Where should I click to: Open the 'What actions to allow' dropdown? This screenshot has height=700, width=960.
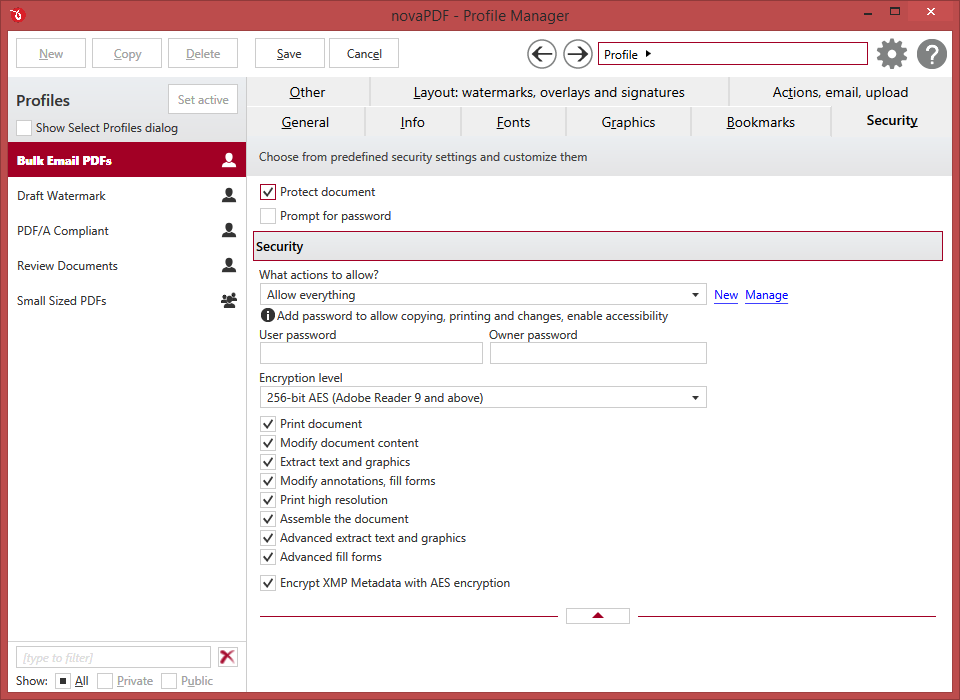point(483,295)
